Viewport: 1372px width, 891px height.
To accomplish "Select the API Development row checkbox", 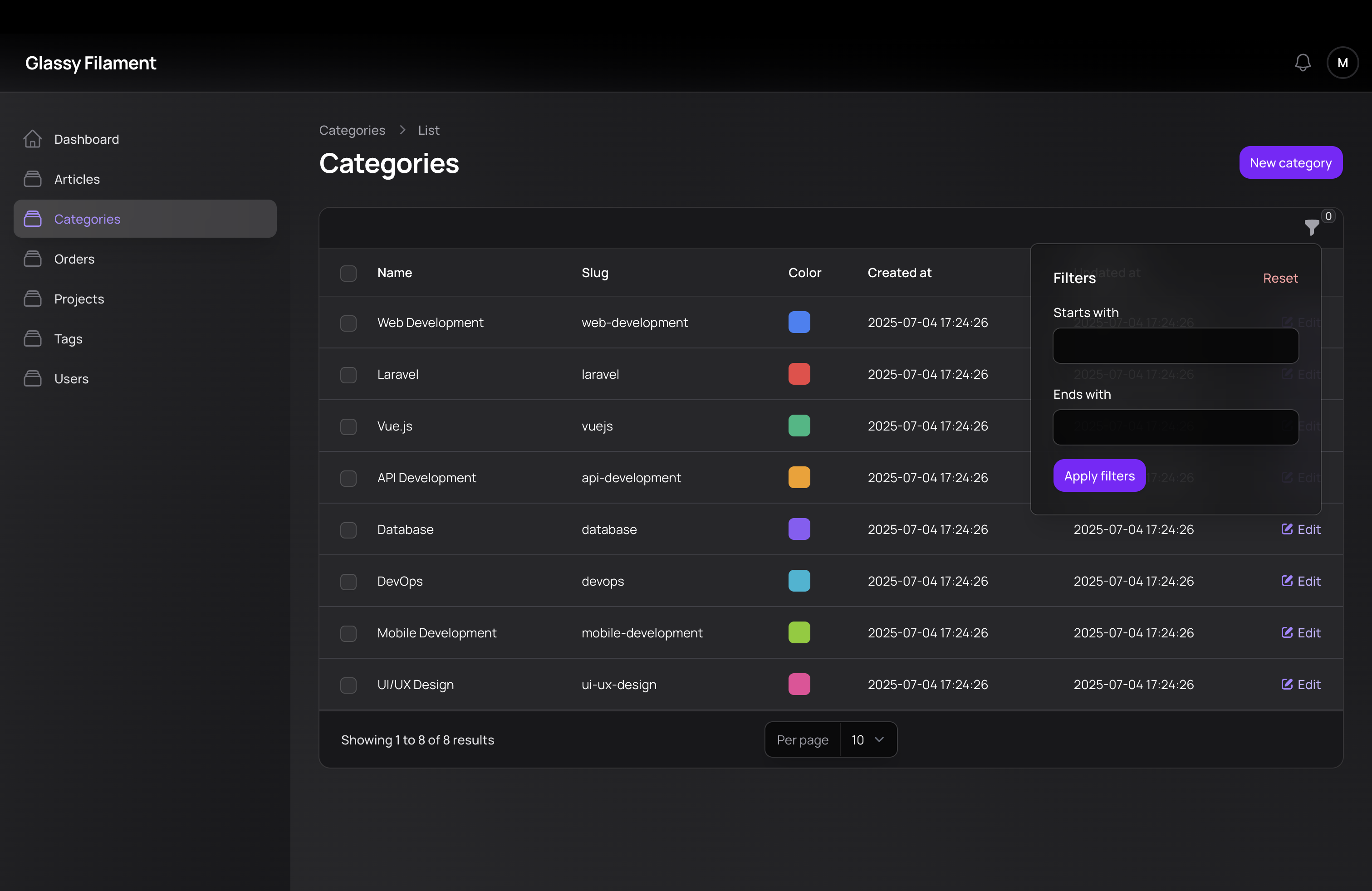I will (348, 478).
